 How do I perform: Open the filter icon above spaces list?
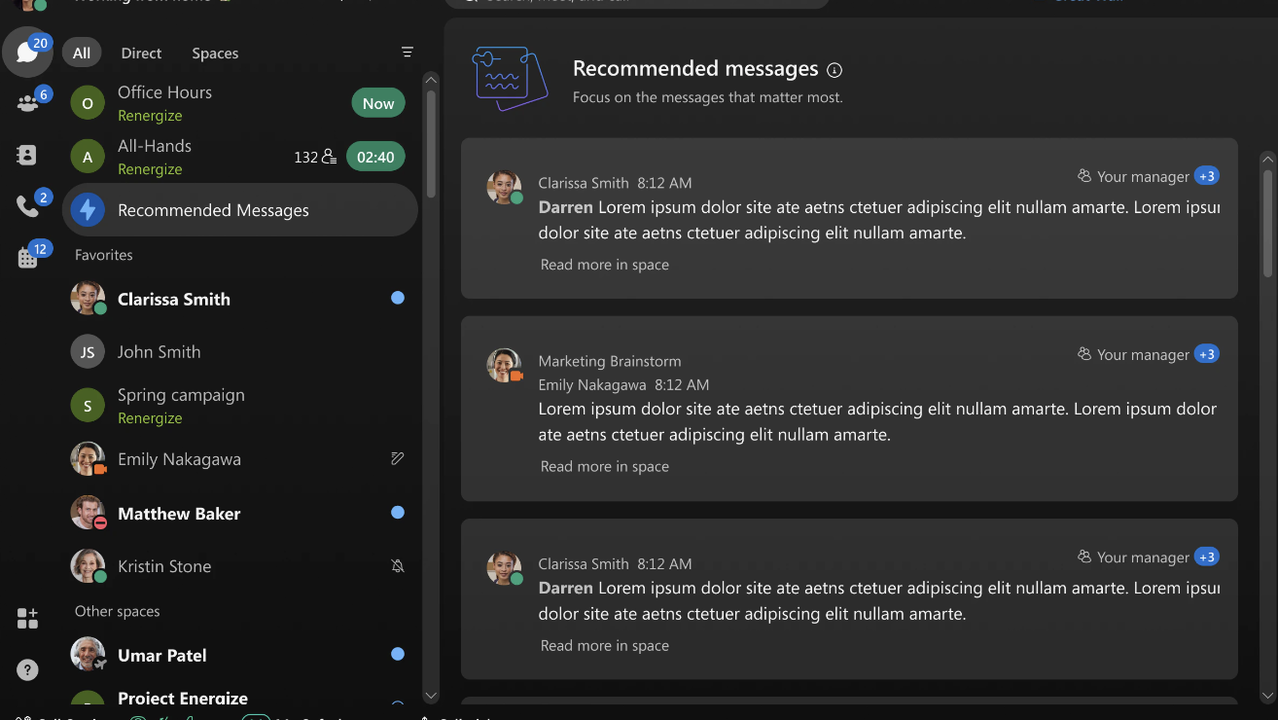pos(407,52)
